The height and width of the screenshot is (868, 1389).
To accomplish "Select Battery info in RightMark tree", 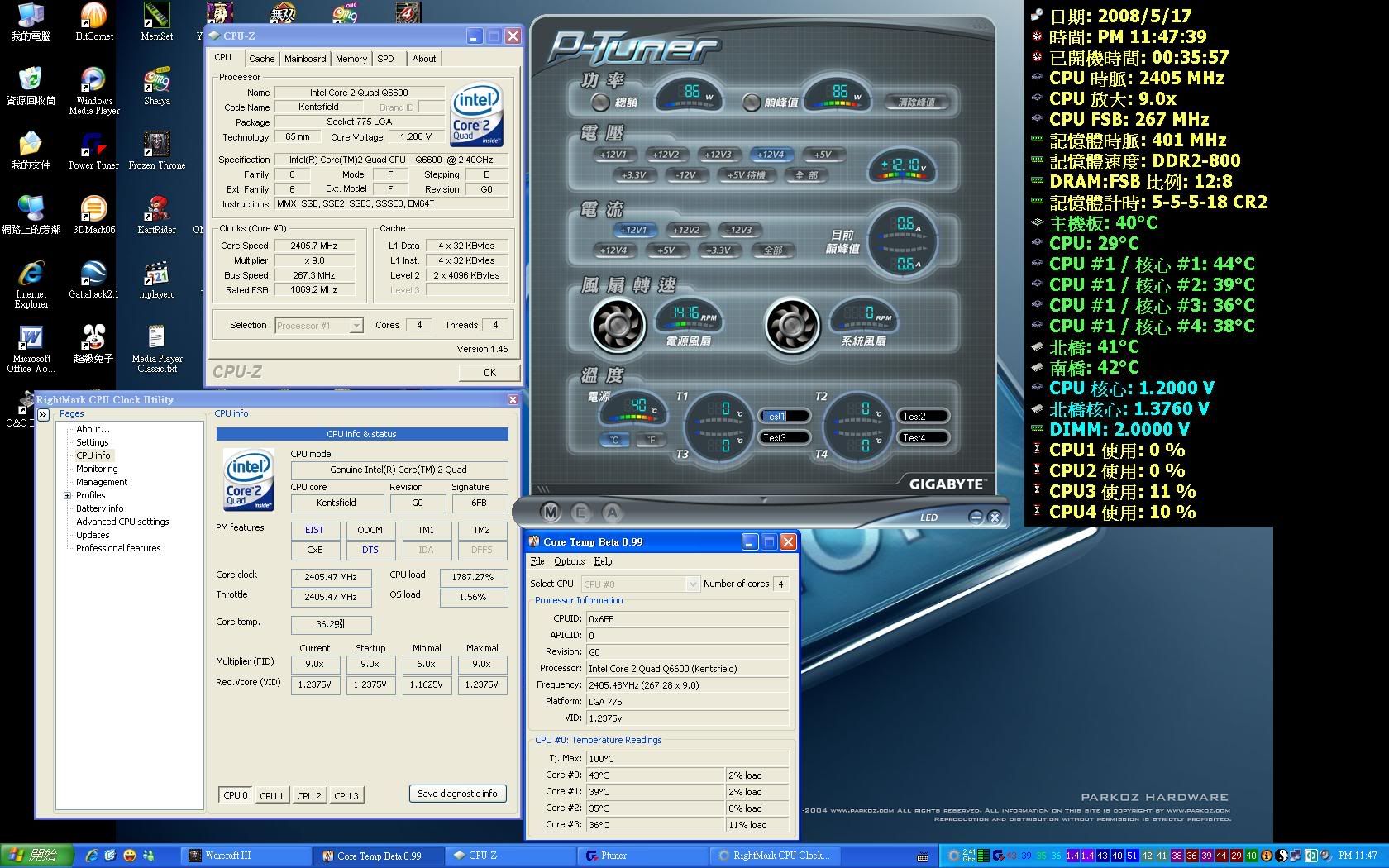I will [x=99, y=508].
